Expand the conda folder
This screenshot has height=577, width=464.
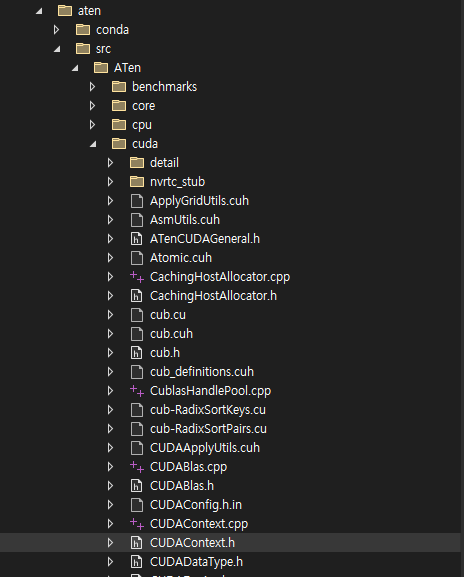56,30
